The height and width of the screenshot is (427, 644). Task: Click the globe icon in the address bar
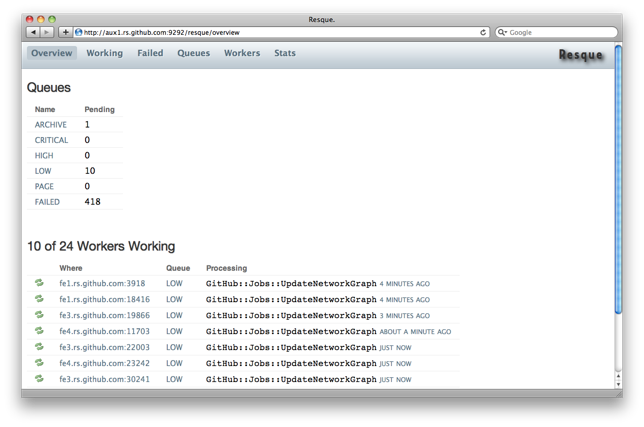(x=78, y=32)
